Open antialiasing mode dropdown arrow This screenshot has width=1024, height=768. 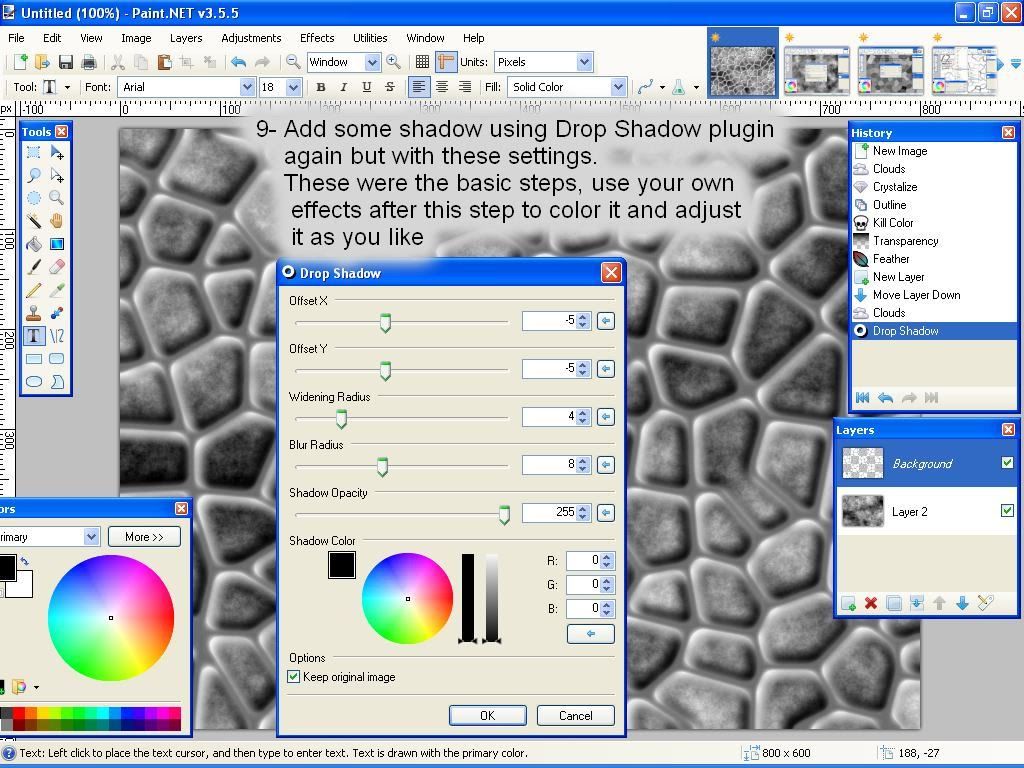pyautogui.click(x=662, y=88)
